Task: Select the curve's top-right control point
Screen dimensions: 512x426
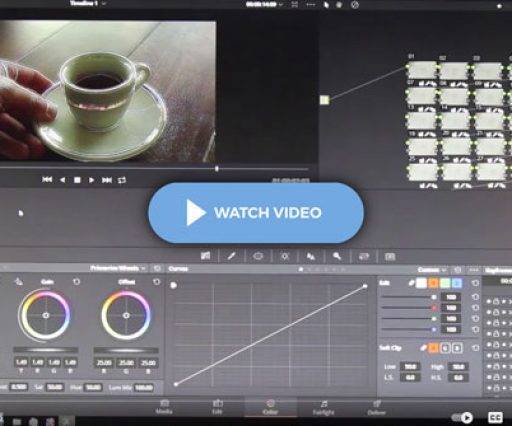Action: tap(365, 286)
